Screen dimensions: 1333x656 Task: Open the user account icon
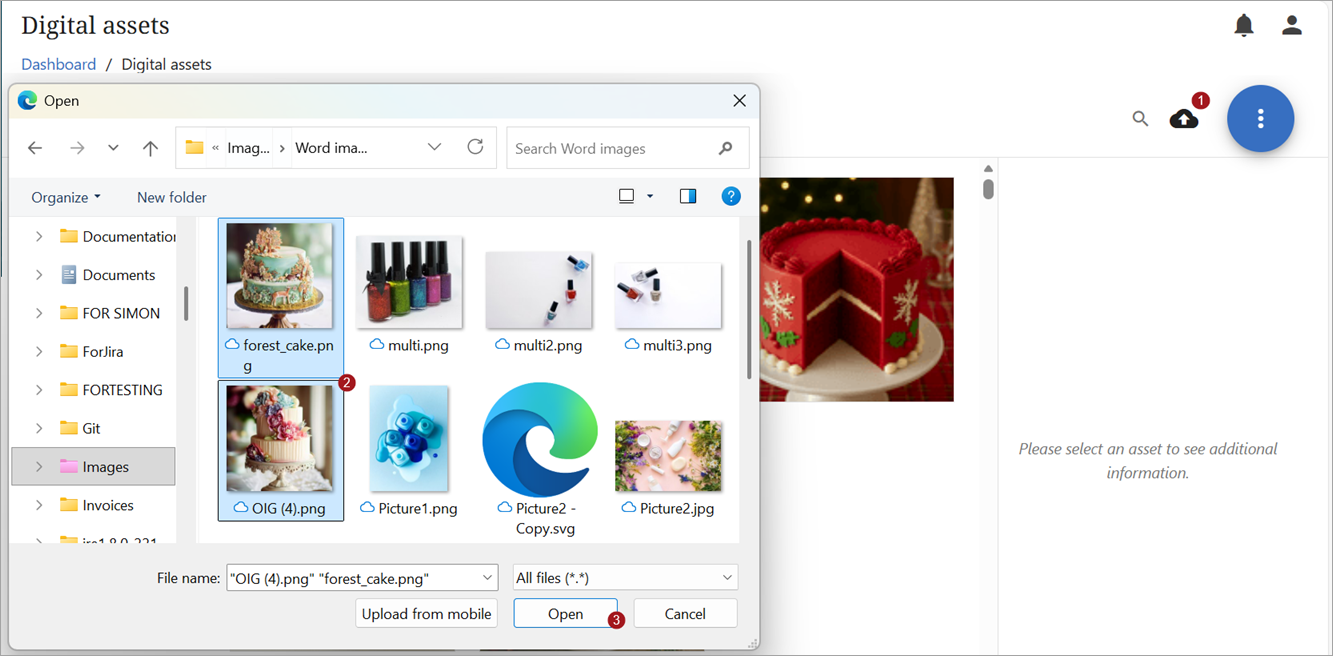tap(1291, 26)
